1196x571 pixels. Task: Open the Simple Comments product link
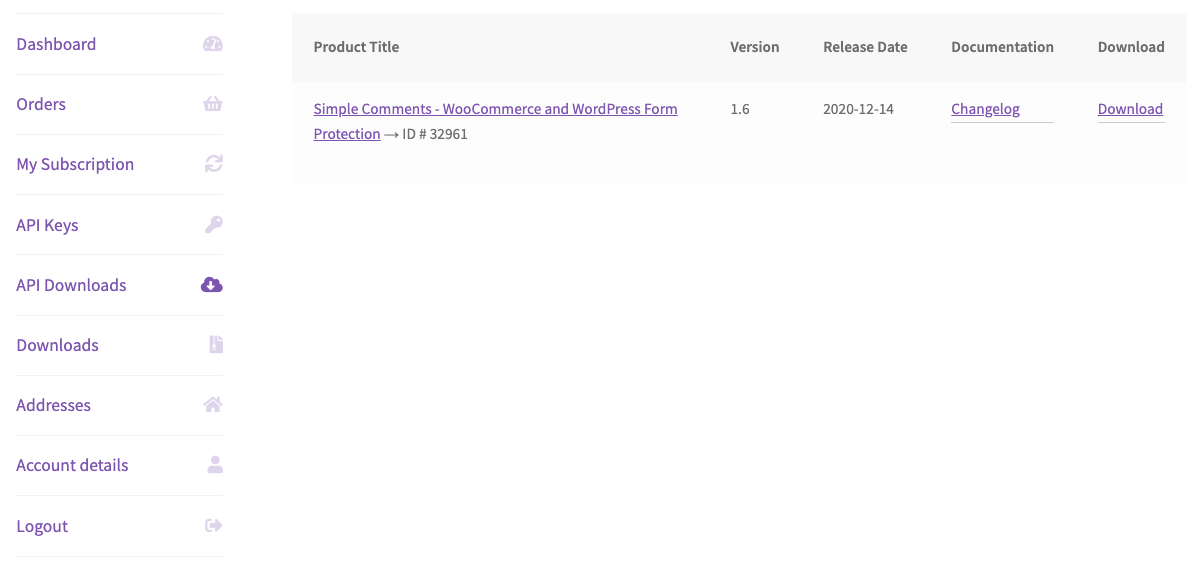pos(495,109)
